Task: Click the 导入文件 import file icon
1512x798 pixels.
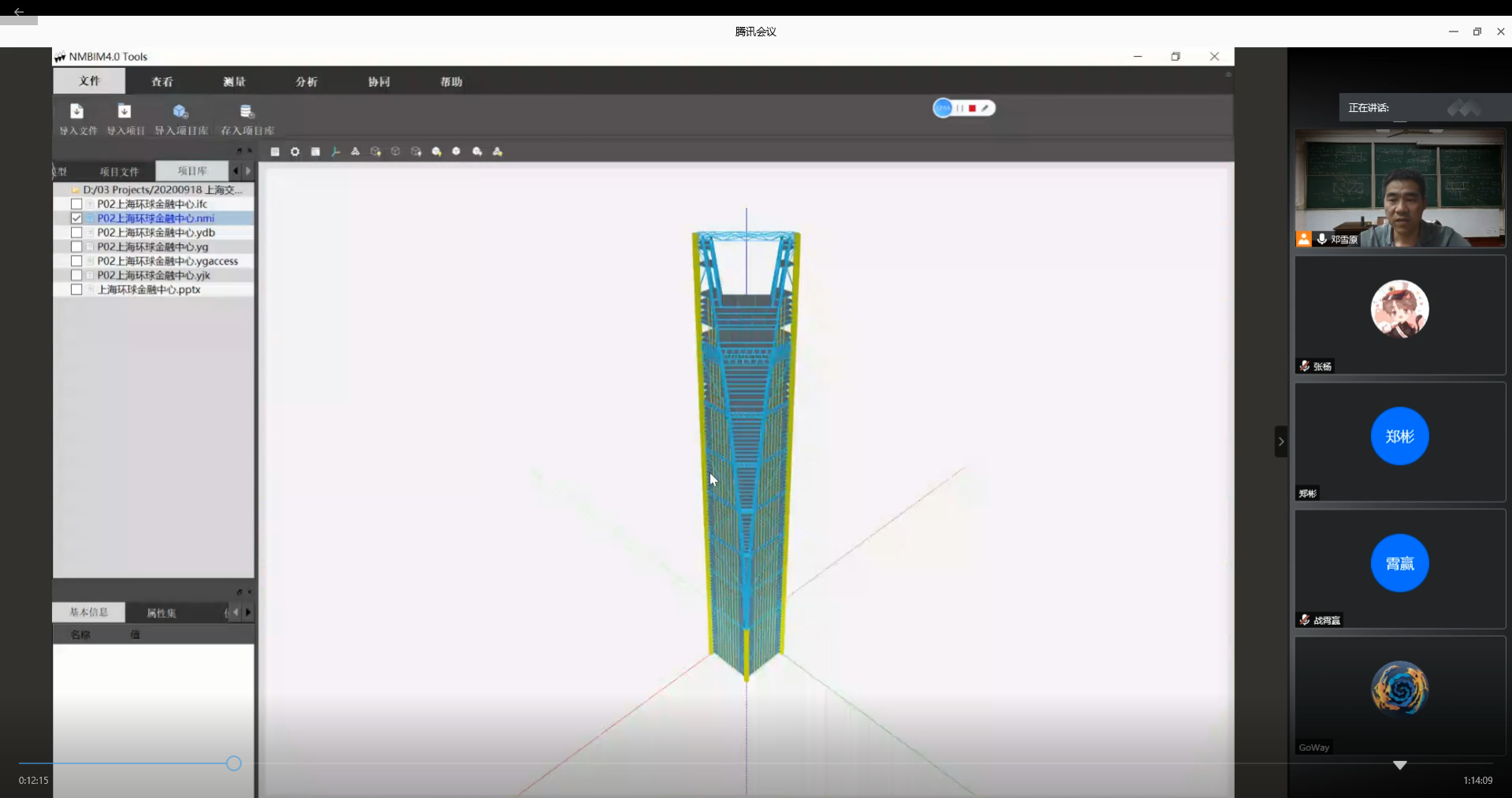Action: [76, 111]
